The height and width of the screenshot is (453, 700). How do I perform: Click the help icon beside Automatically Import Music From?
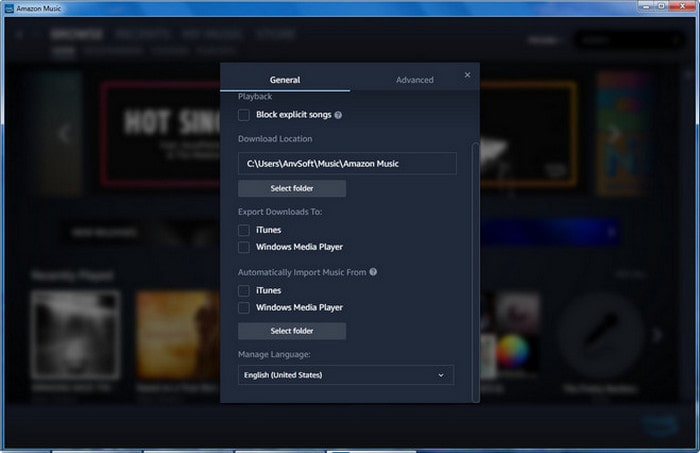click(x=373, y=272)
